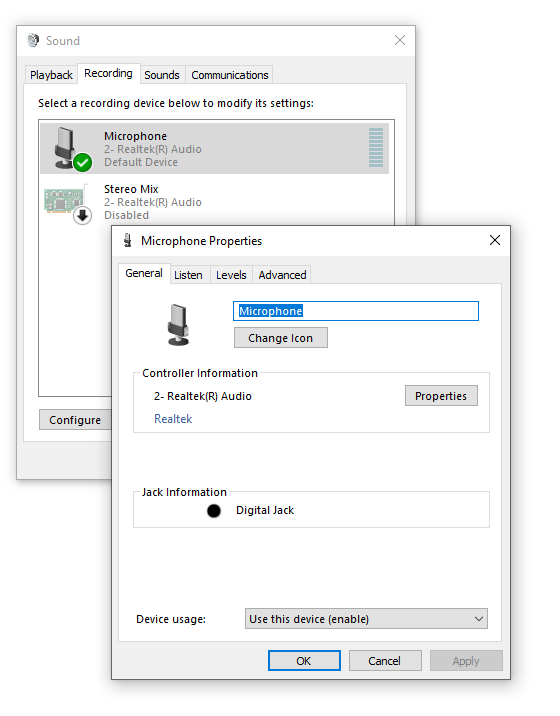The image size is (560, 716).
Task: Follow the Realtek link
Action: 173,419
